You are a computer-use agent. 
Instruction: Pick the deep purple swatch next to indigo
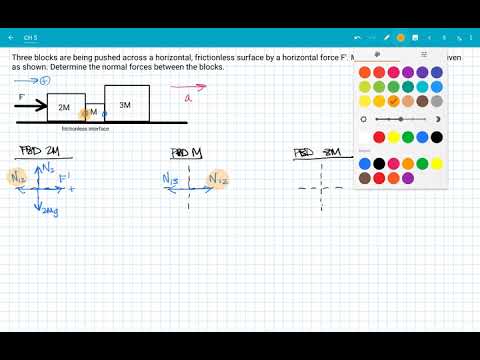click(x=422, y=72)
